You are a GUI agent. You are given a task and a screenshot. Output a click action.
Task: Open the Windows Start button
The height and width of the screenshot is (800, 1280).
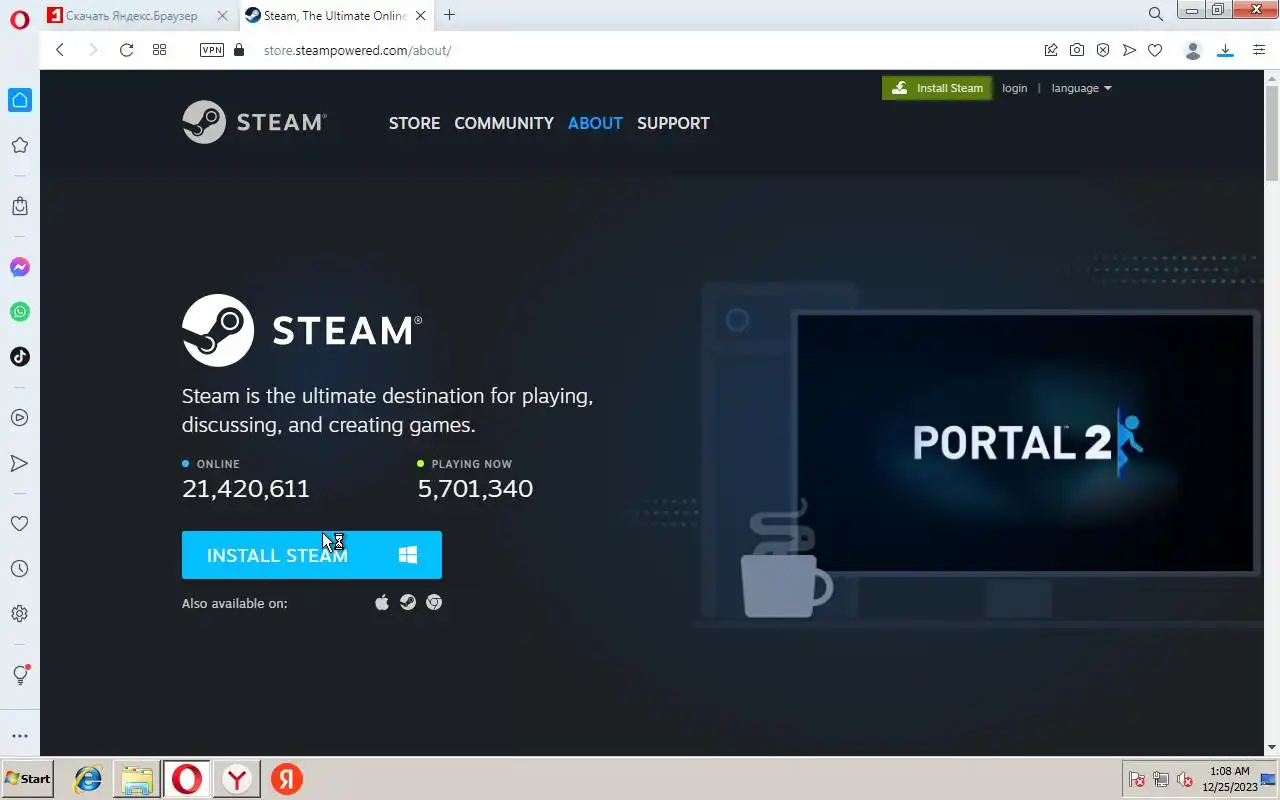click(27, 779)
